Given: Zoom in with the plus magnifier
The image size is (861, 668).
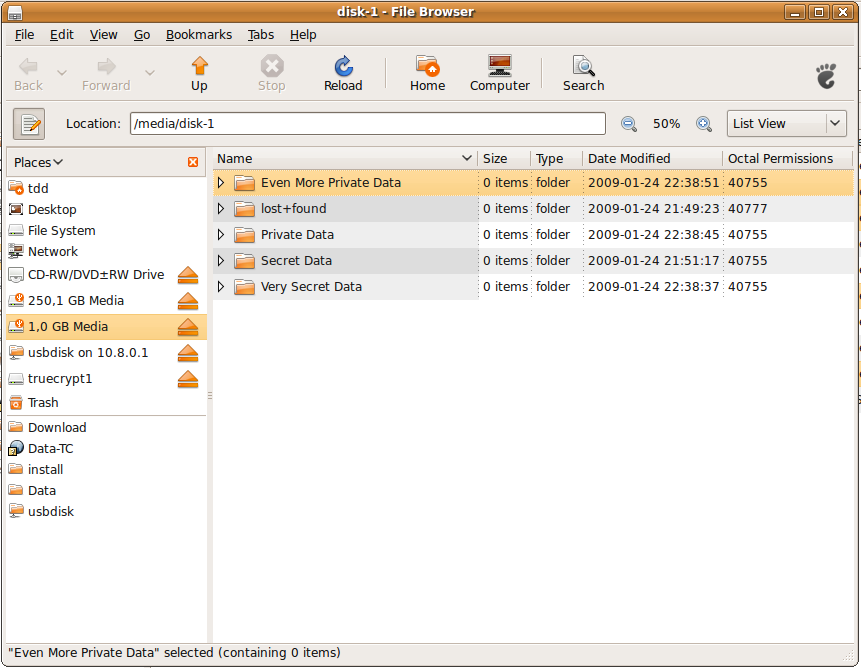Looking at the screenshot, I should (x=703, y=124).
